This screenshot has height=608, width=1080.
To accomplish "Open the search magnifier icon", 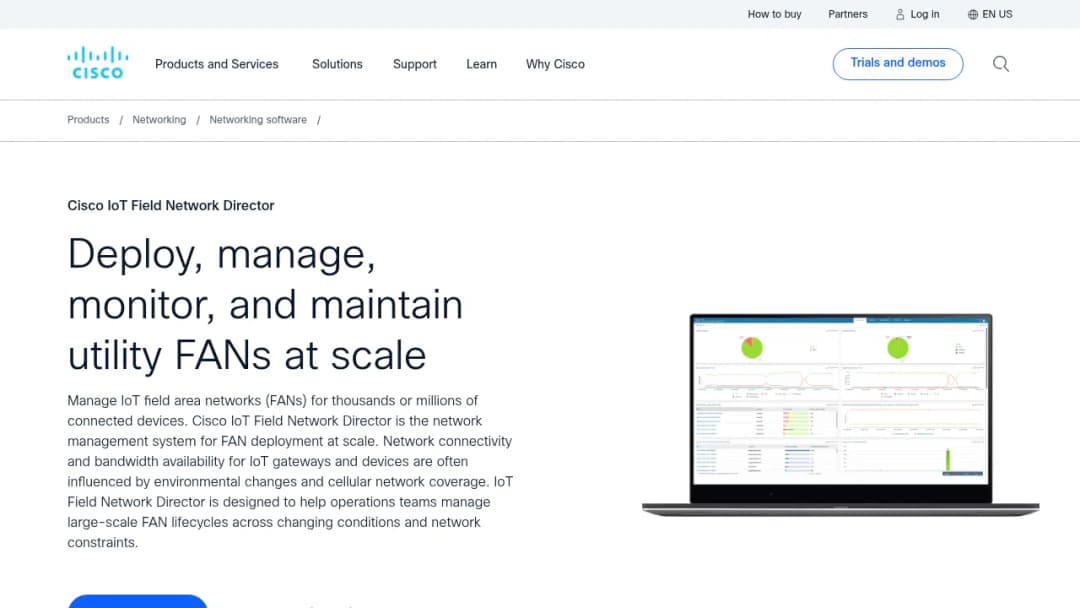I will point(1001,64).
